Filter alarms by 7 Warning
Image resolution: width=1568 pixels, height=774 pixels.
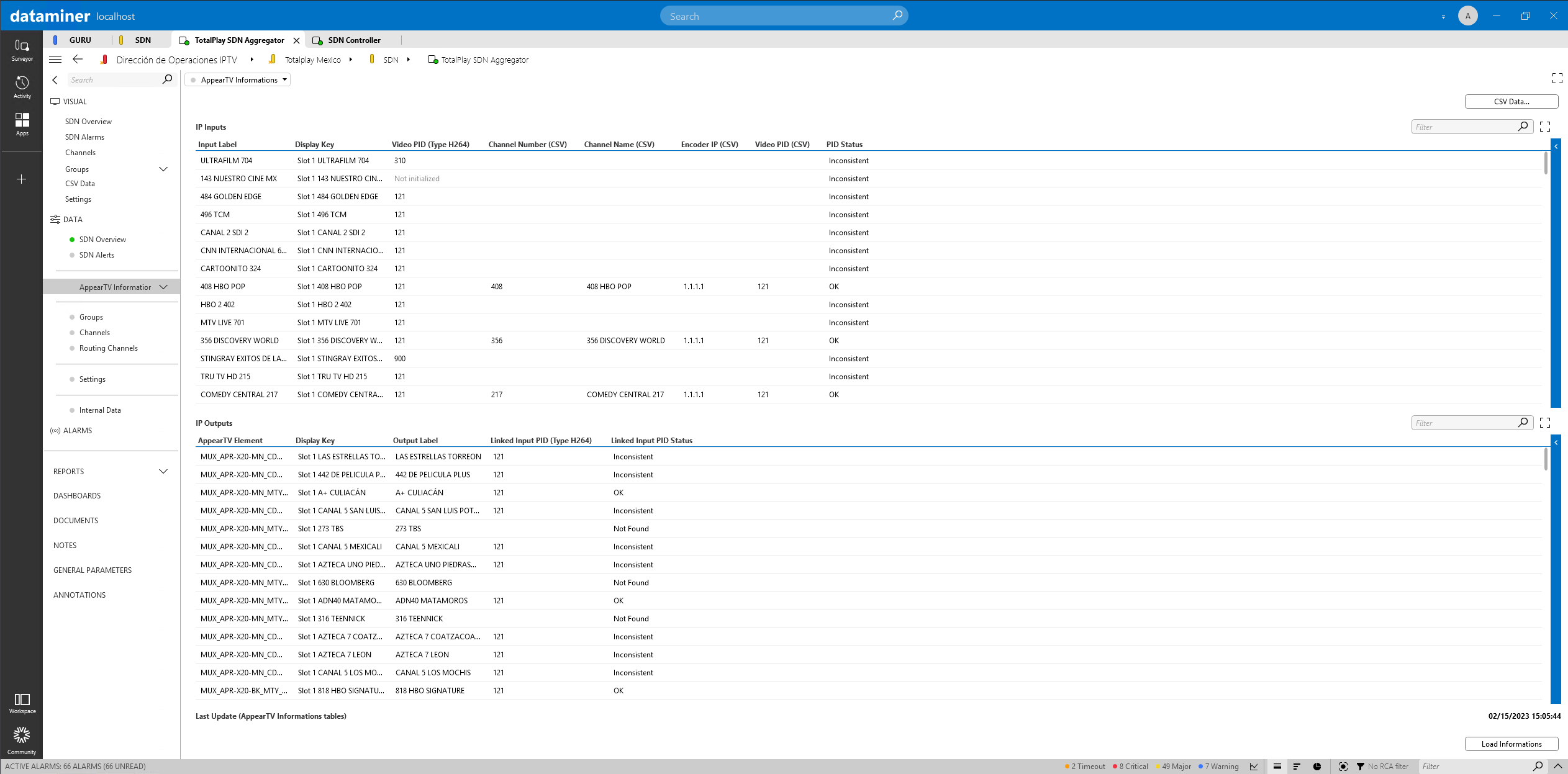coord(1218,767)
